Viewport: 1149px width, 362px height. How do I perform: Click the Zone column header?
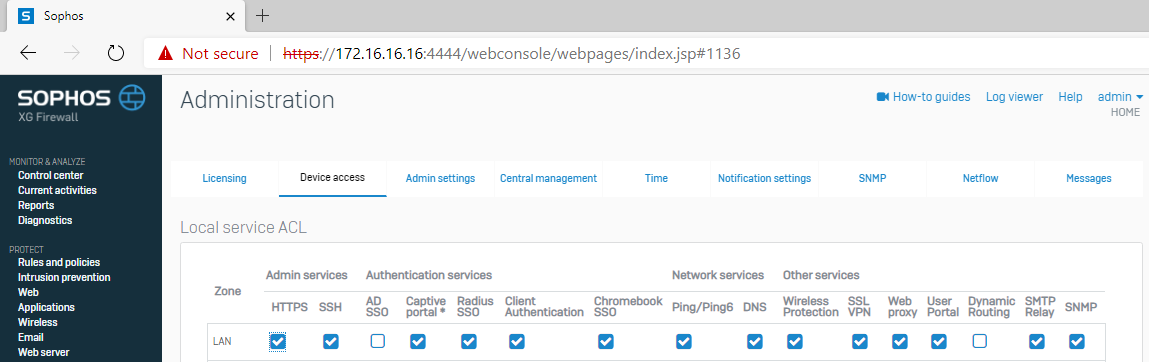point(227,291)
